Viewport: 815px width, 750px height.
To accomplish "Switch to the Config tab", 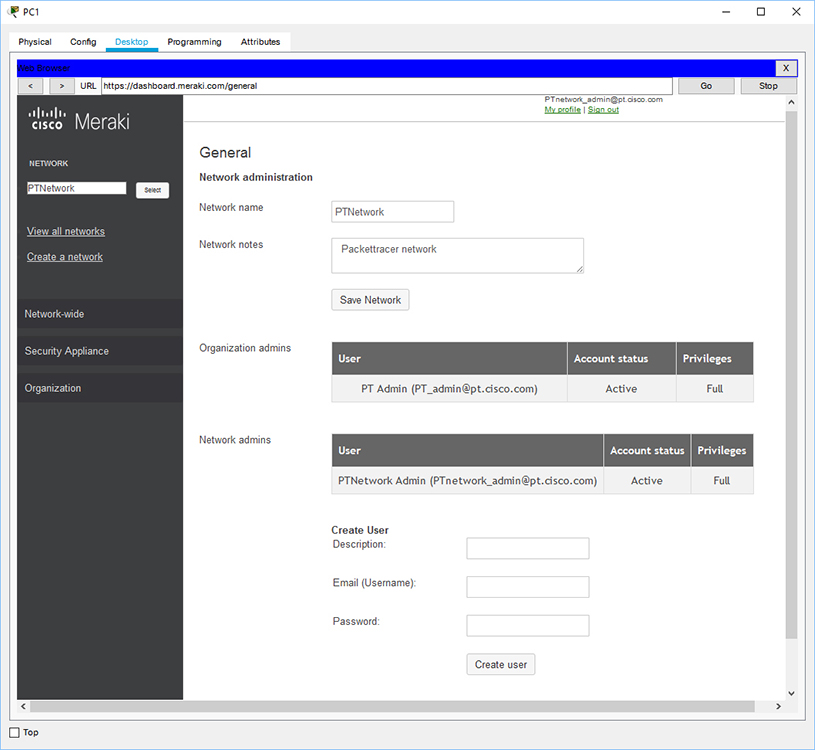I will pyautogui.click(x=83, y=42).
